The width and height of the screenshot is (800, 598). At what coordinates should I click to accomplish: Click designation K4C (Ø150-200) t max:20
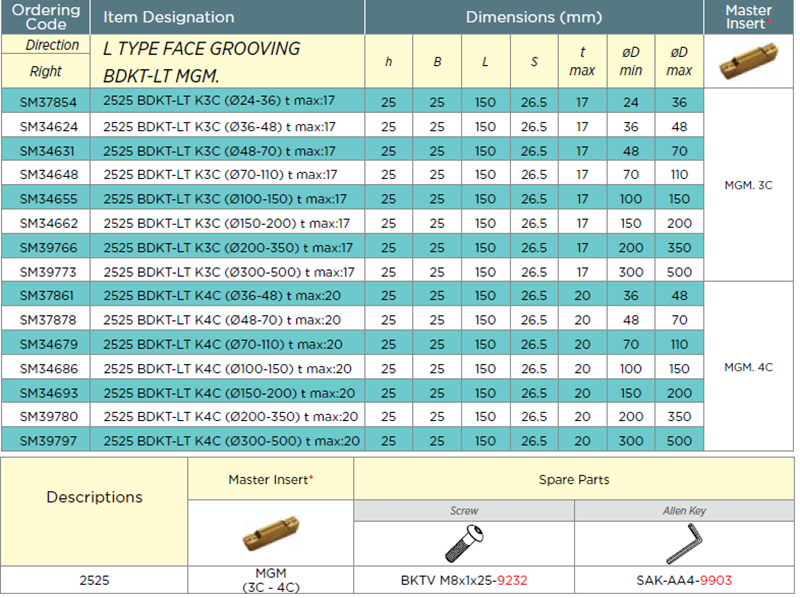pyautogui.click(x=229, y=393)
